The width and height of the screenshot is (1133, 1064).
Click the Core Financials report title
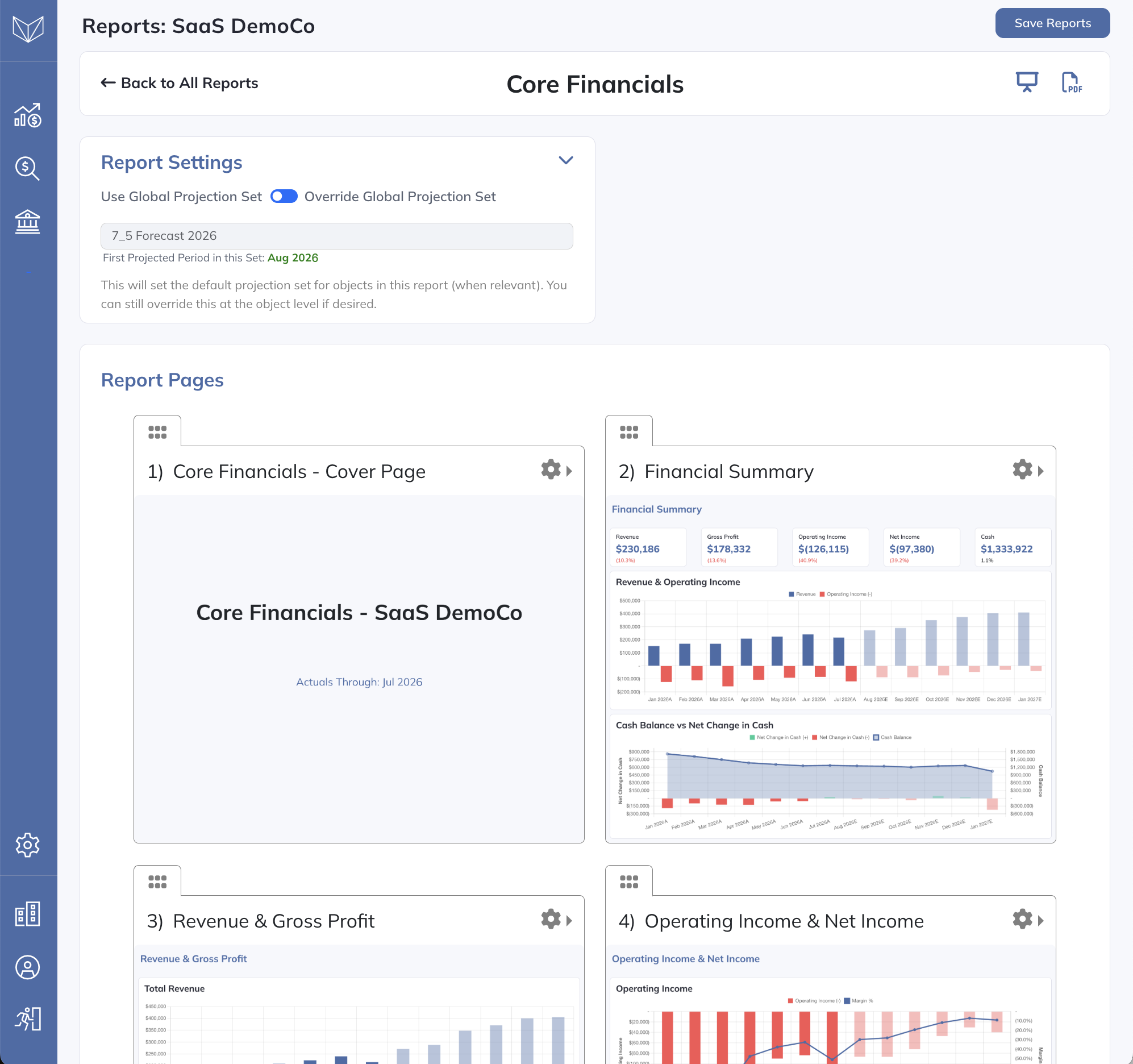[594, 84]
